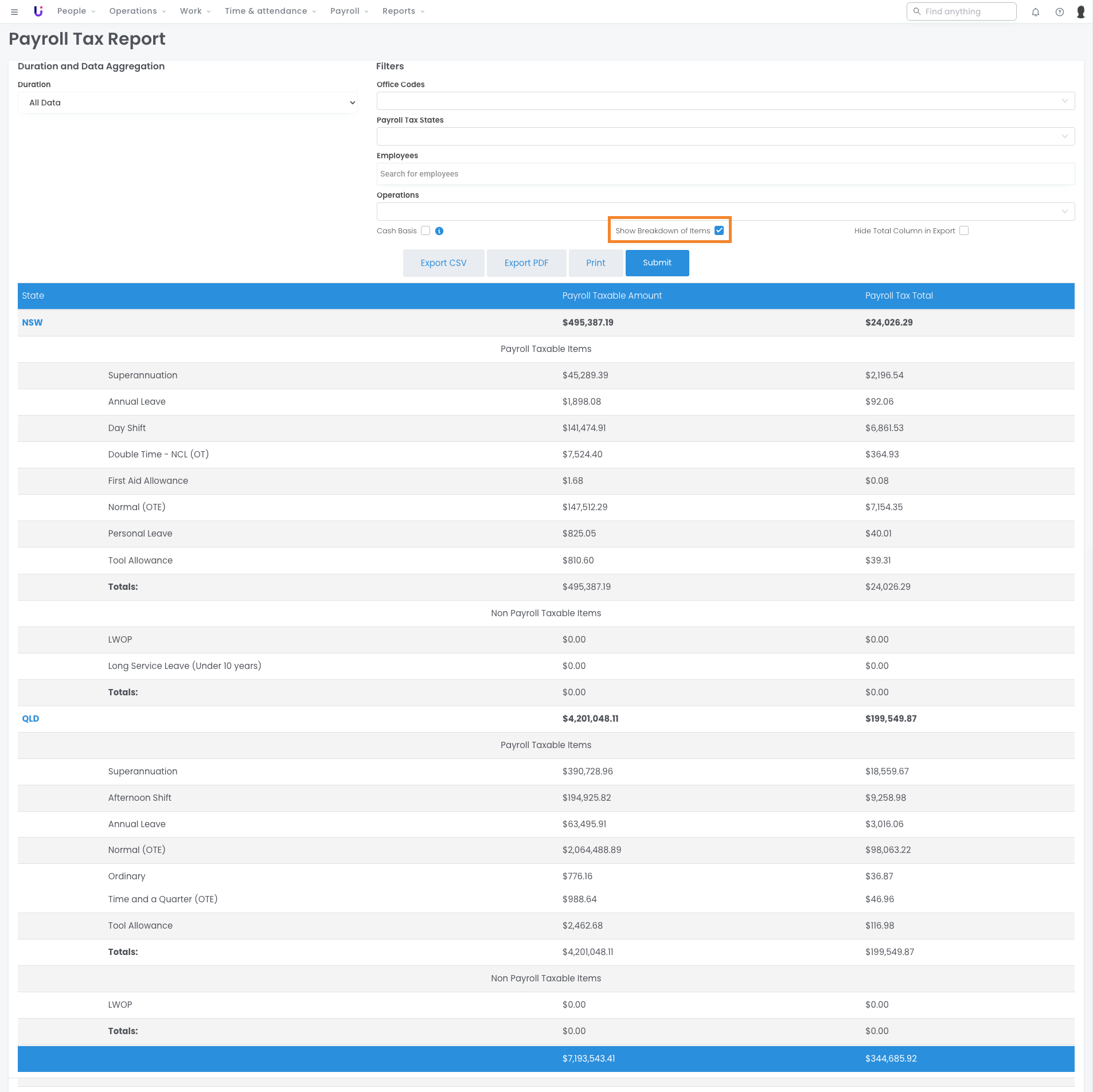Open the notifications bell
The height and width of the screenshot is (1092, 1093).
[x=1035, y=12]
